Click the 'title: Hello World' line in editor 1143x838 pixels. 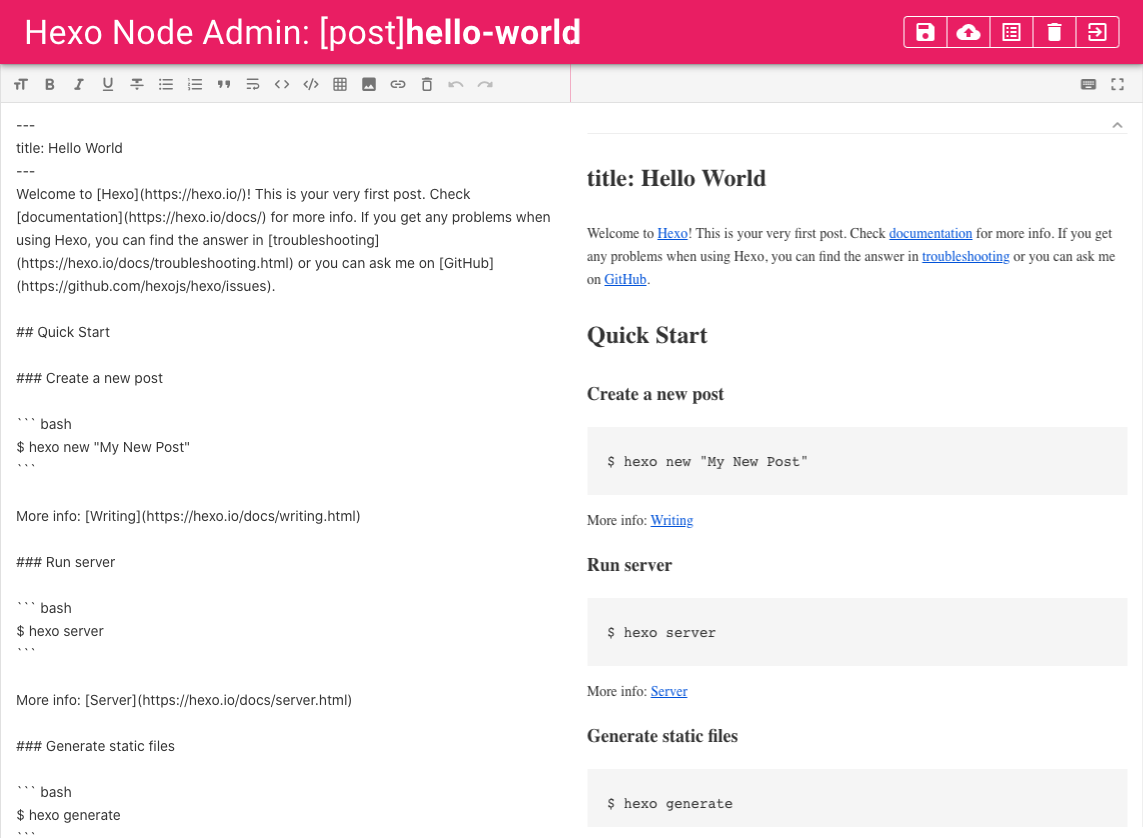point(69,148)
